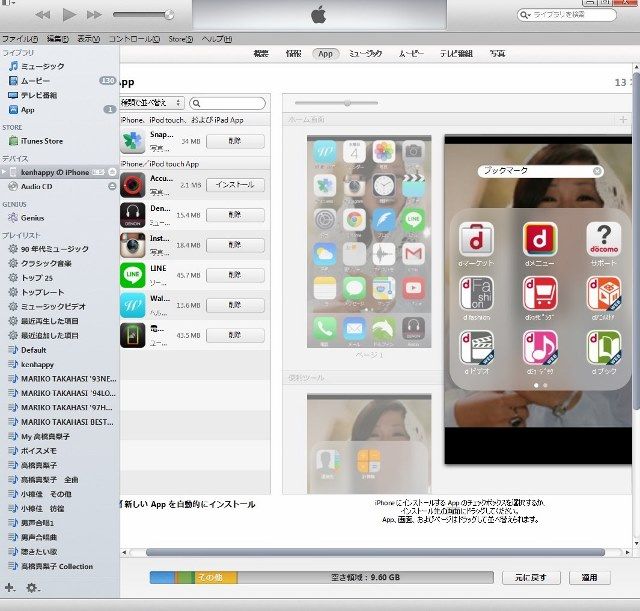Open the ミュージック music library icon
This screenshot has width=640, height=611.
[x=13, y=66]
